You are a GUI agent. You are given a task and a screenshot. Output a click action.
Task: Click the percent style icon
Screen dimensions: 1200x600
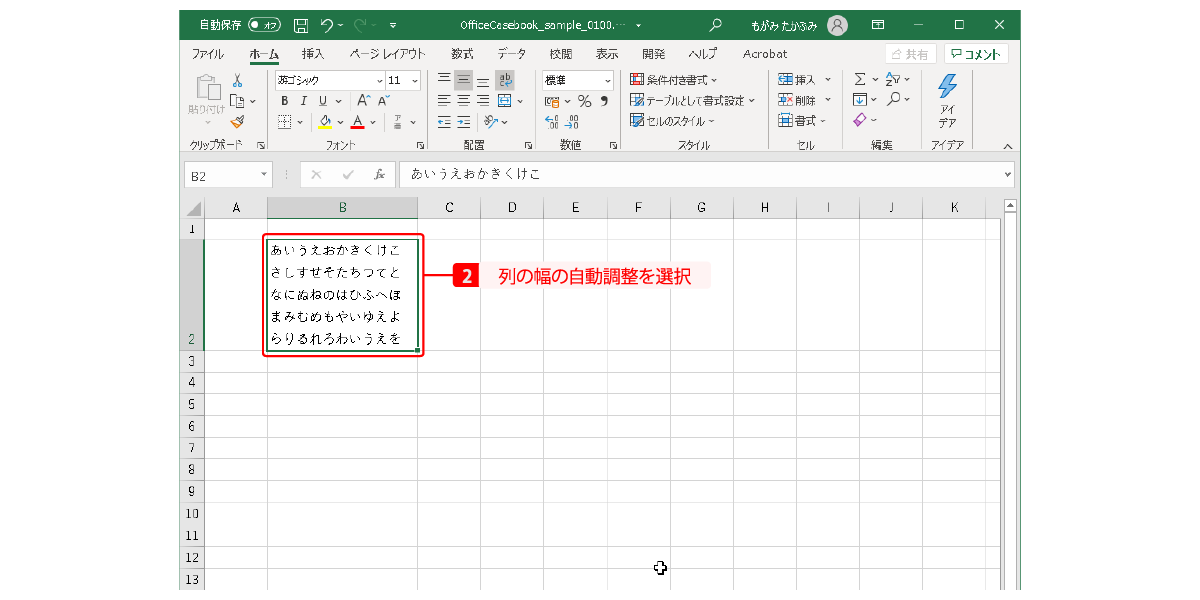click(x=585, y=101)
